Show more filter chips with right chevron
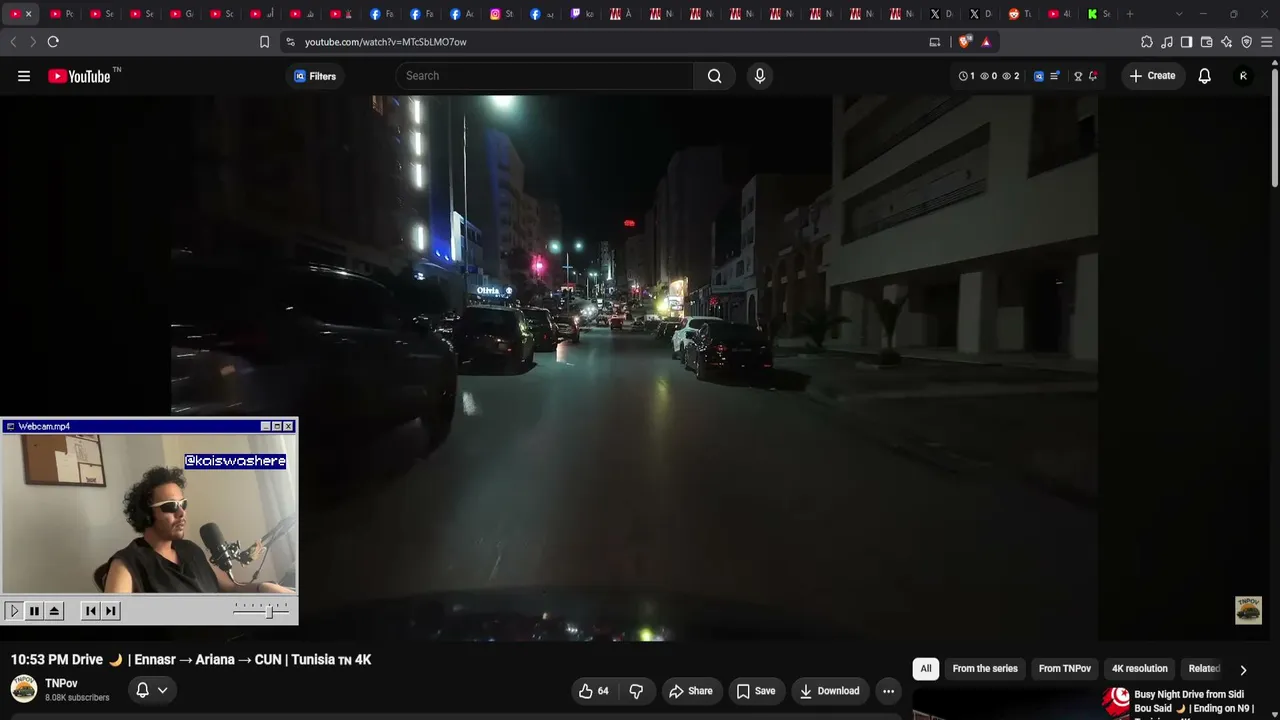Viewport: 1280px width, 720px height. 1243,670
